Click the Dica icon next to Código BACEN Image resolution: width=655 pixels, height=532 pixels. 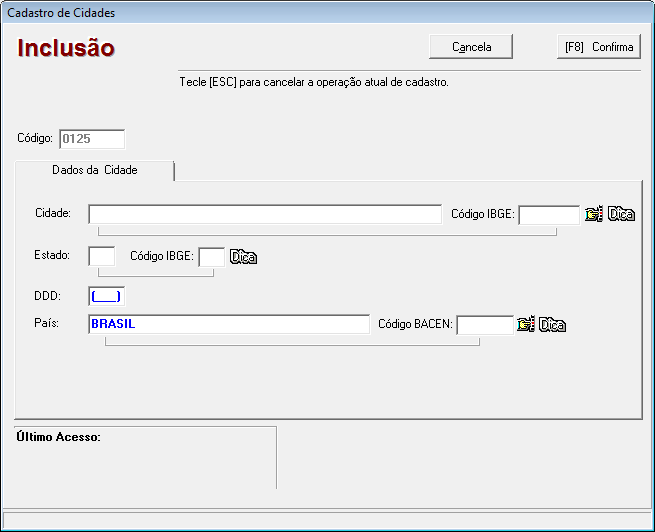coord(553,325)
